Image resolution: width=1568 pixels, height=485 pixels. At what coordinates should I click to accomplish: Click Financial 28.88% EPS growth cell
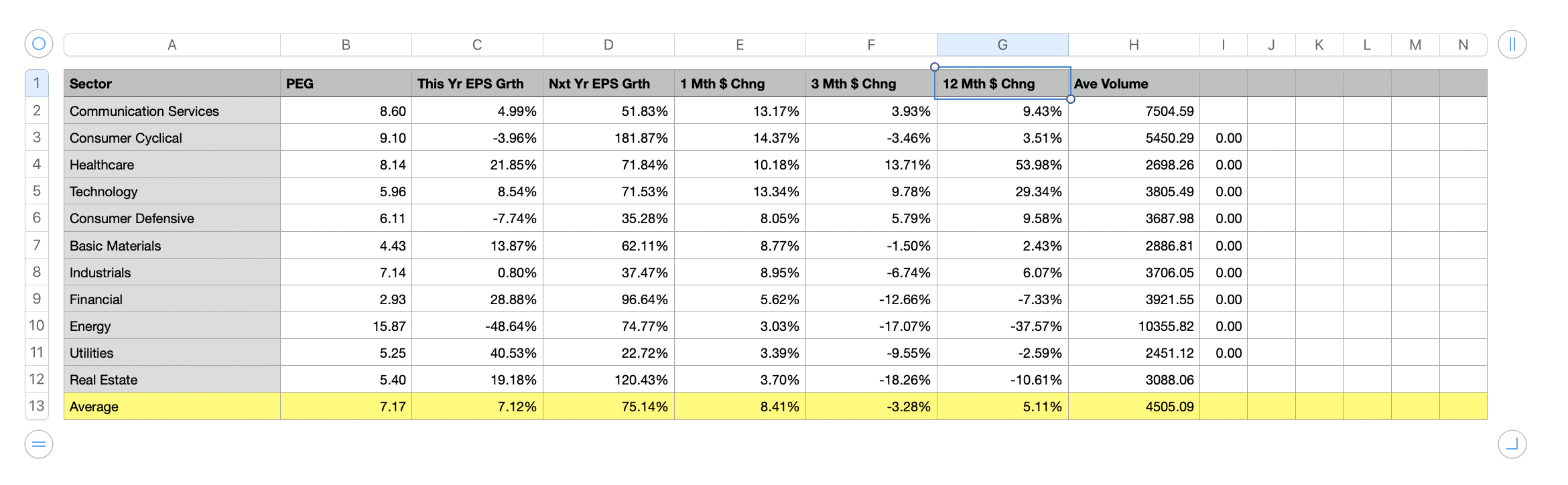click(477, 299)
